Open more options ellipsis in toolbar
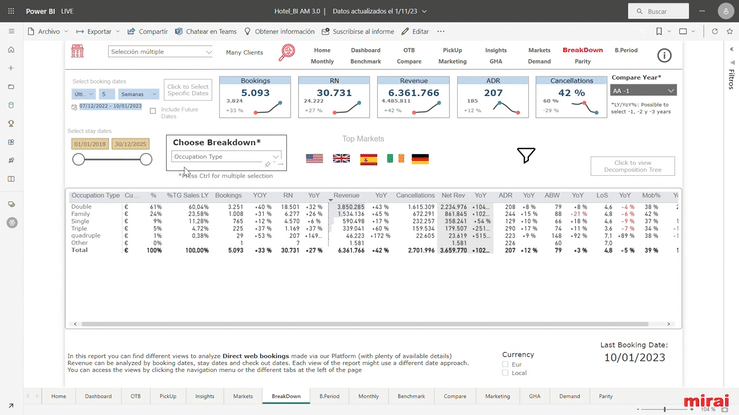The width and height of the screenshot is (739, 415). (x=441, y=32)
